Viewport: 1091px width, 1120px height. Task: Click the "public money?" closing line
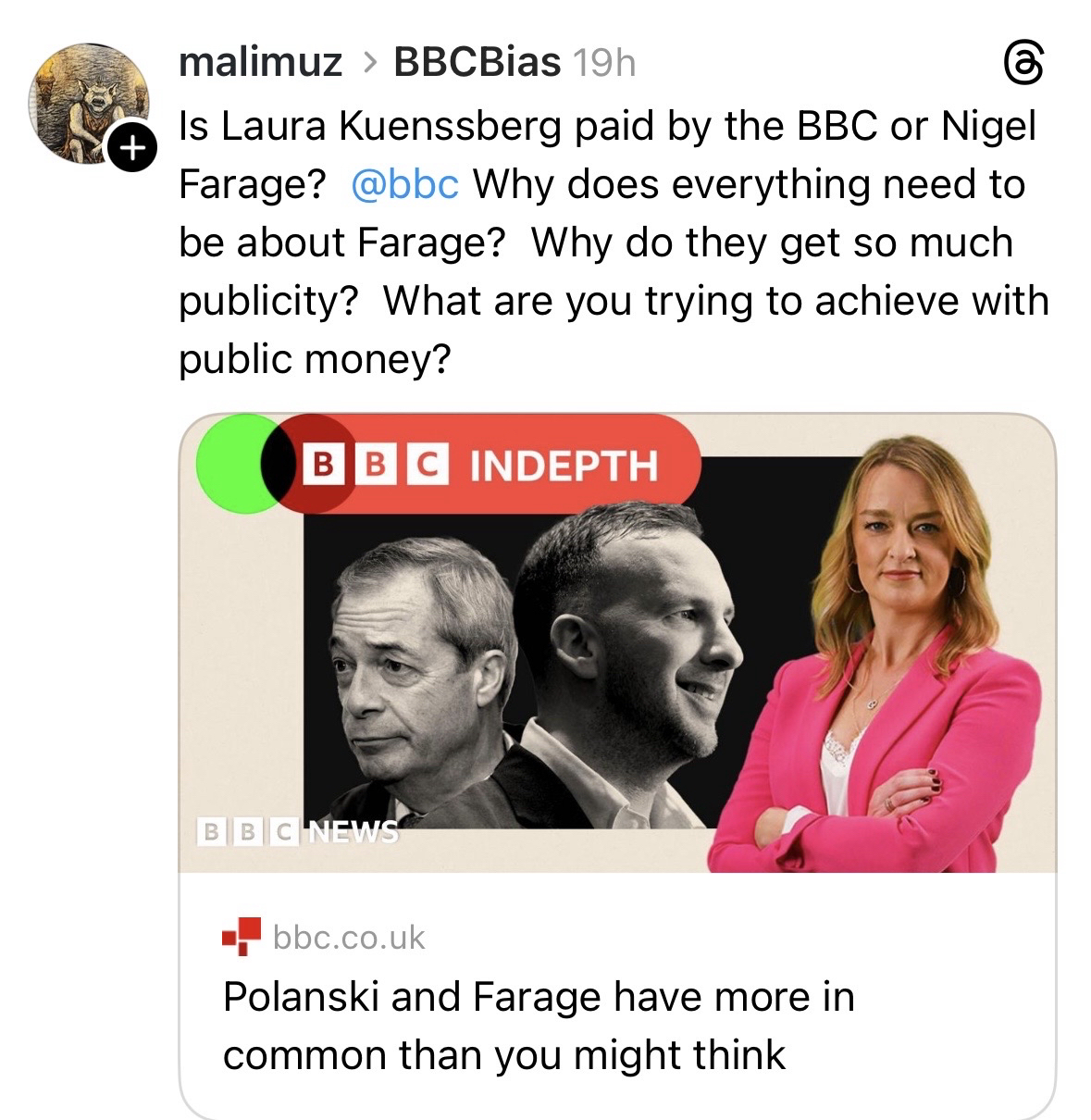point(315,359)
